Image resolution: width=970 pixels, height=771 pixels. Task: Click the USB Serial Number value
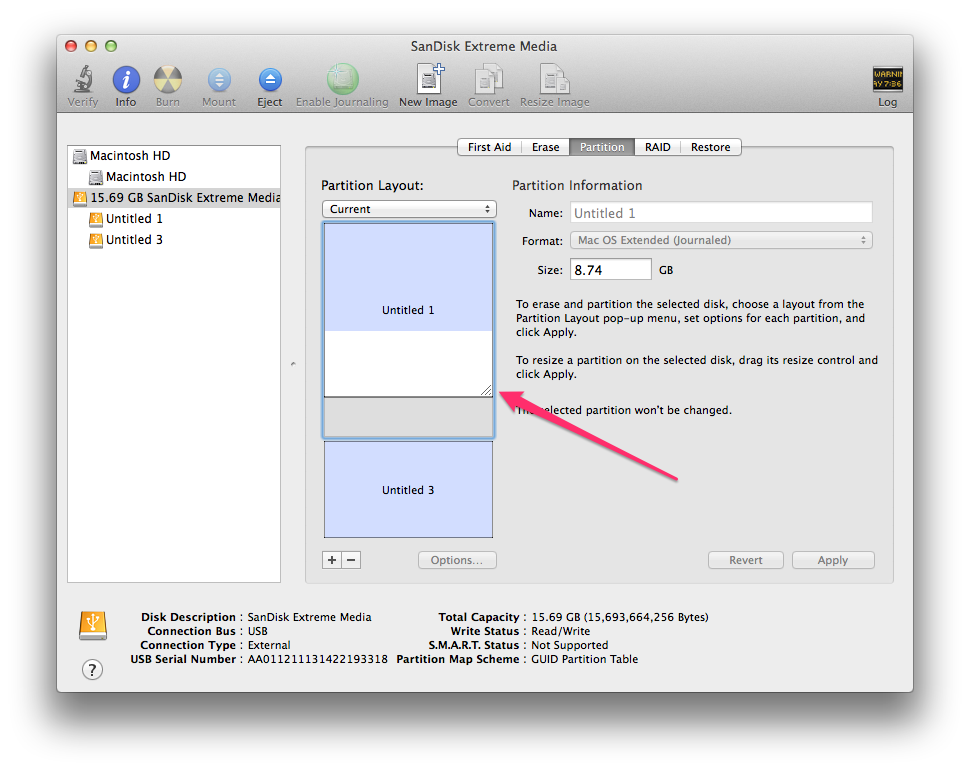[x=317, y=659]
